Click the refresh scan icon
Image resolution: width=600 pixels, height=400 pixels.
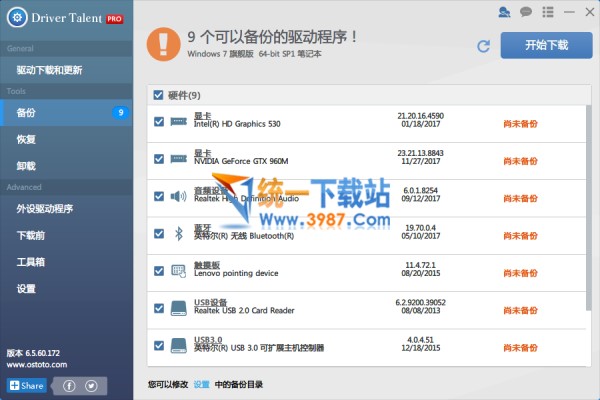[x=484, y=46]
